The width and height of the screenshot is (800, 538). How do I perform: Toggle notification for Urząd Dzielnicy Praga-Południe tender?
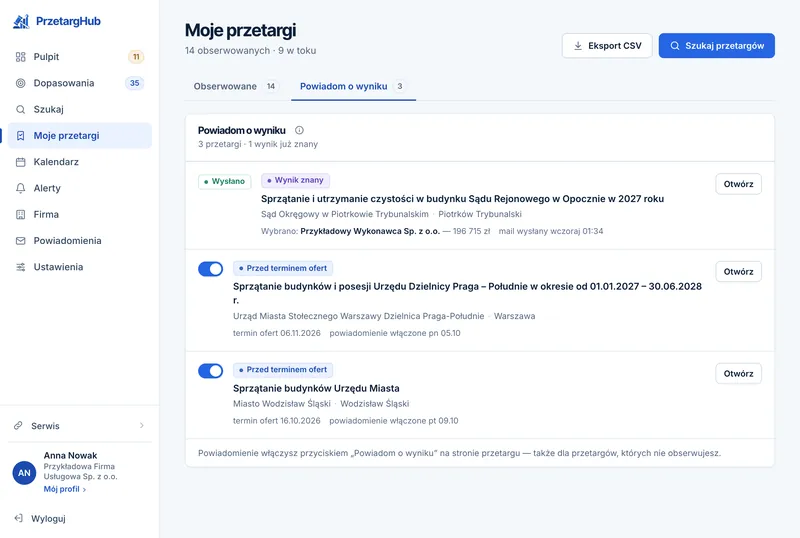click(211, 269)
